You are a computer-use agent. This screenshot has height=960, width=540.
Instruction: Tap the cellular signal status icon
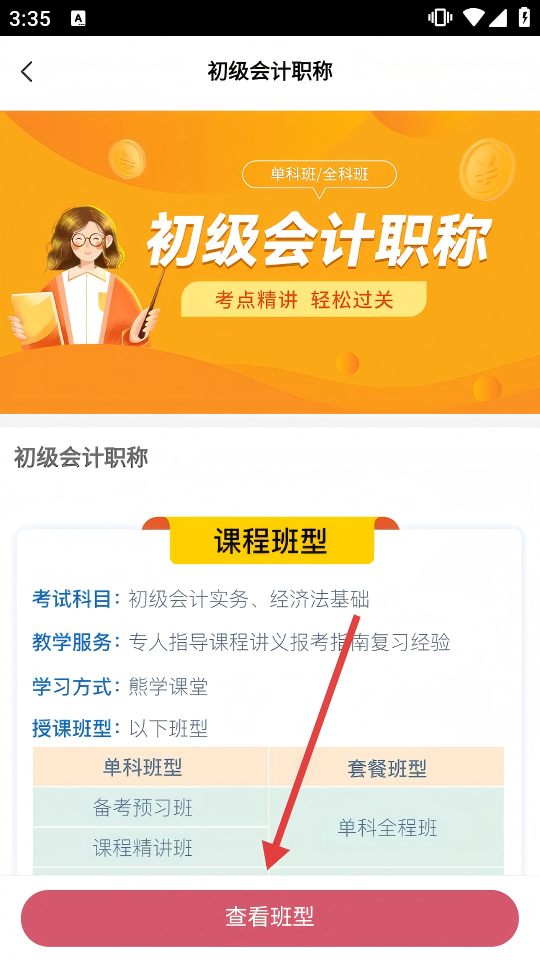click(x=498, y=18)
